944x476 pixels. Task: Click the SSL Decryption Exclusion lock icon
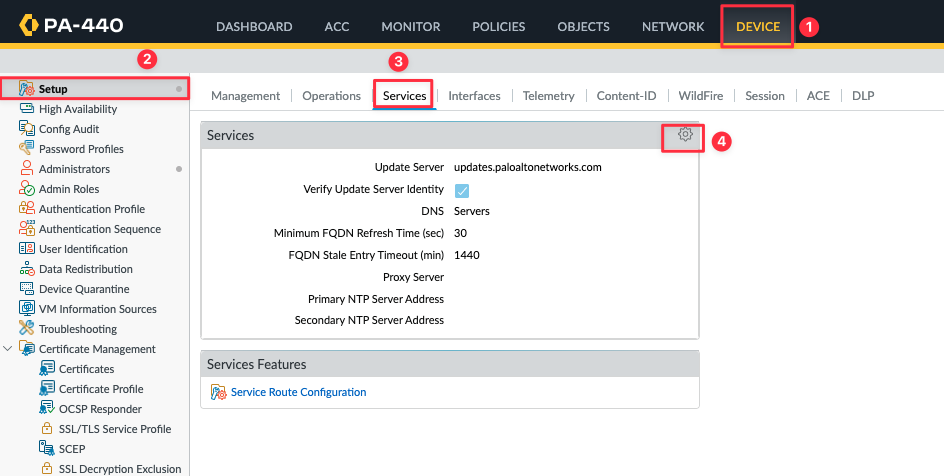pos(46,468)
